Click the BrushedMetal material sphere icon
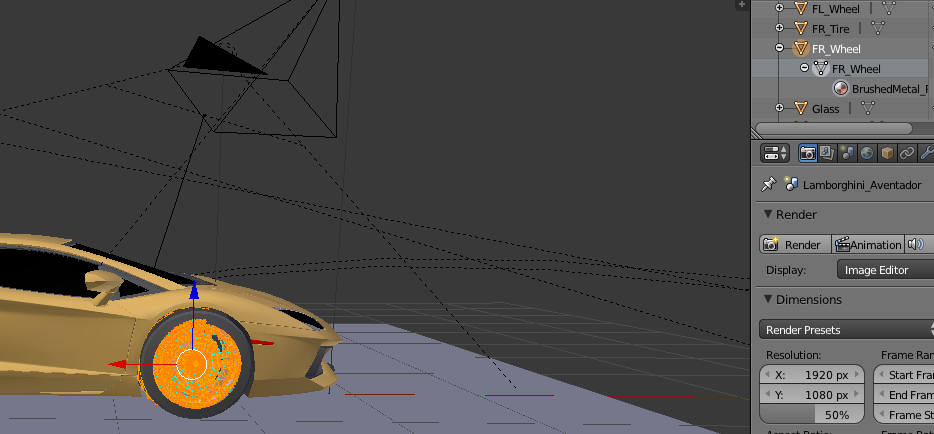The height and width of the screenshot is (434, 934). click(840, 88)
